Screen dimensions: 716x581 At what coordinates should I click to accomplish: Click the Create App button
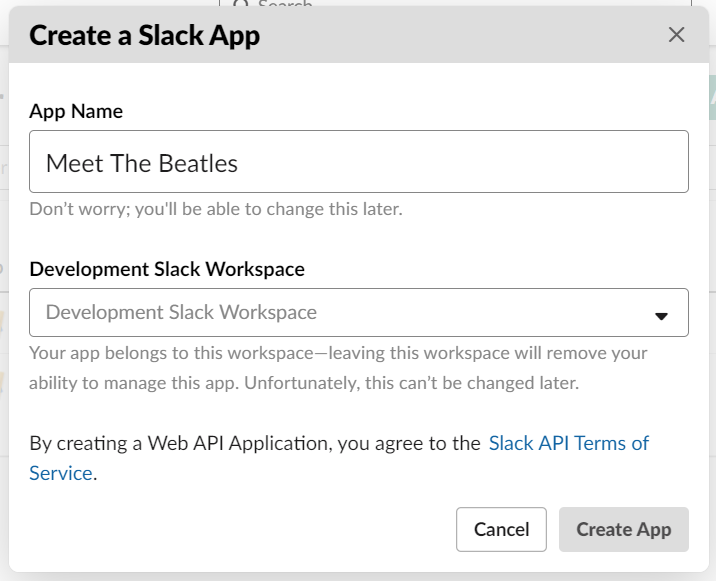(624, 529)
